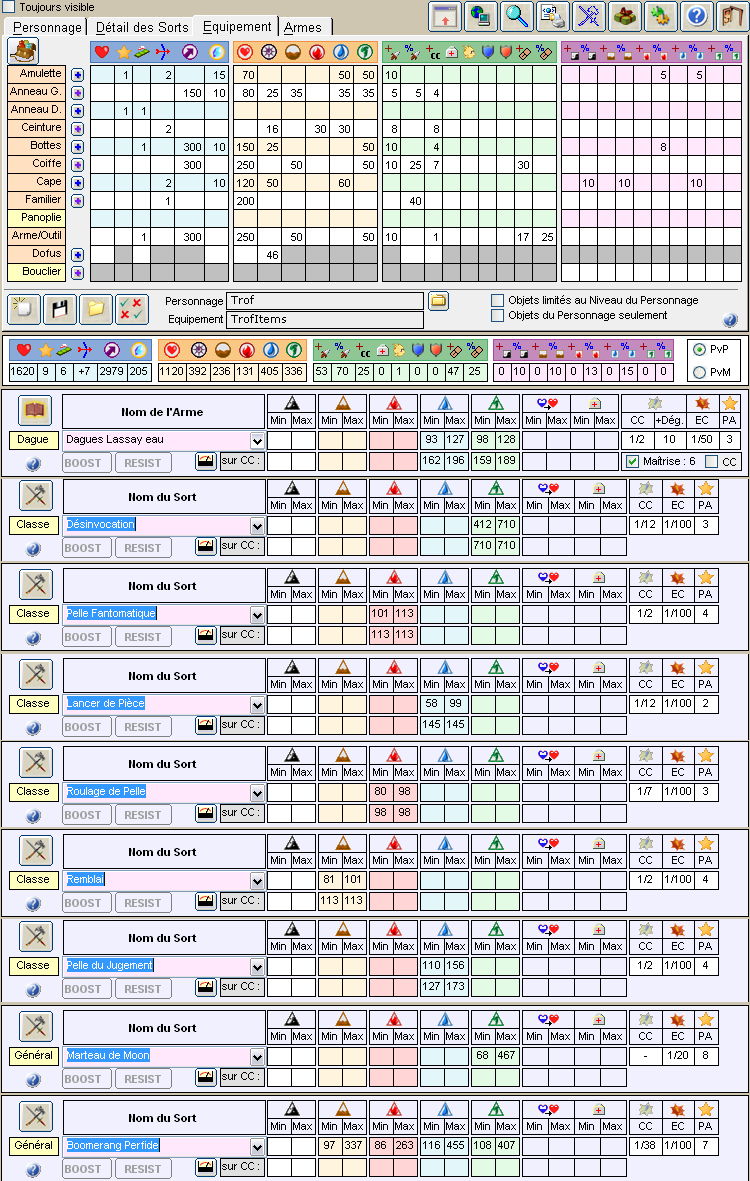The width and height of the screenshot is (750, 1181).
Task: Select the PvM radio button
Action: [700, 372]
